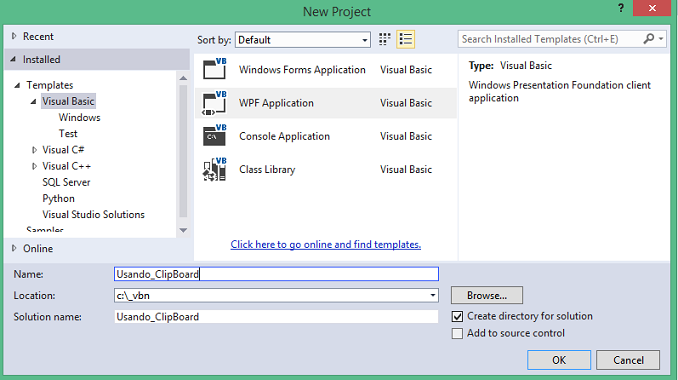The image size is (678, 380).
Task: Switch to small icons grid view
Action: (x=384, y=39)
